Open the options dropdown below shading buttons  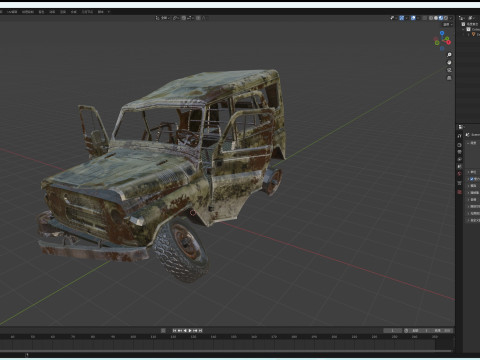coord(448,24)
